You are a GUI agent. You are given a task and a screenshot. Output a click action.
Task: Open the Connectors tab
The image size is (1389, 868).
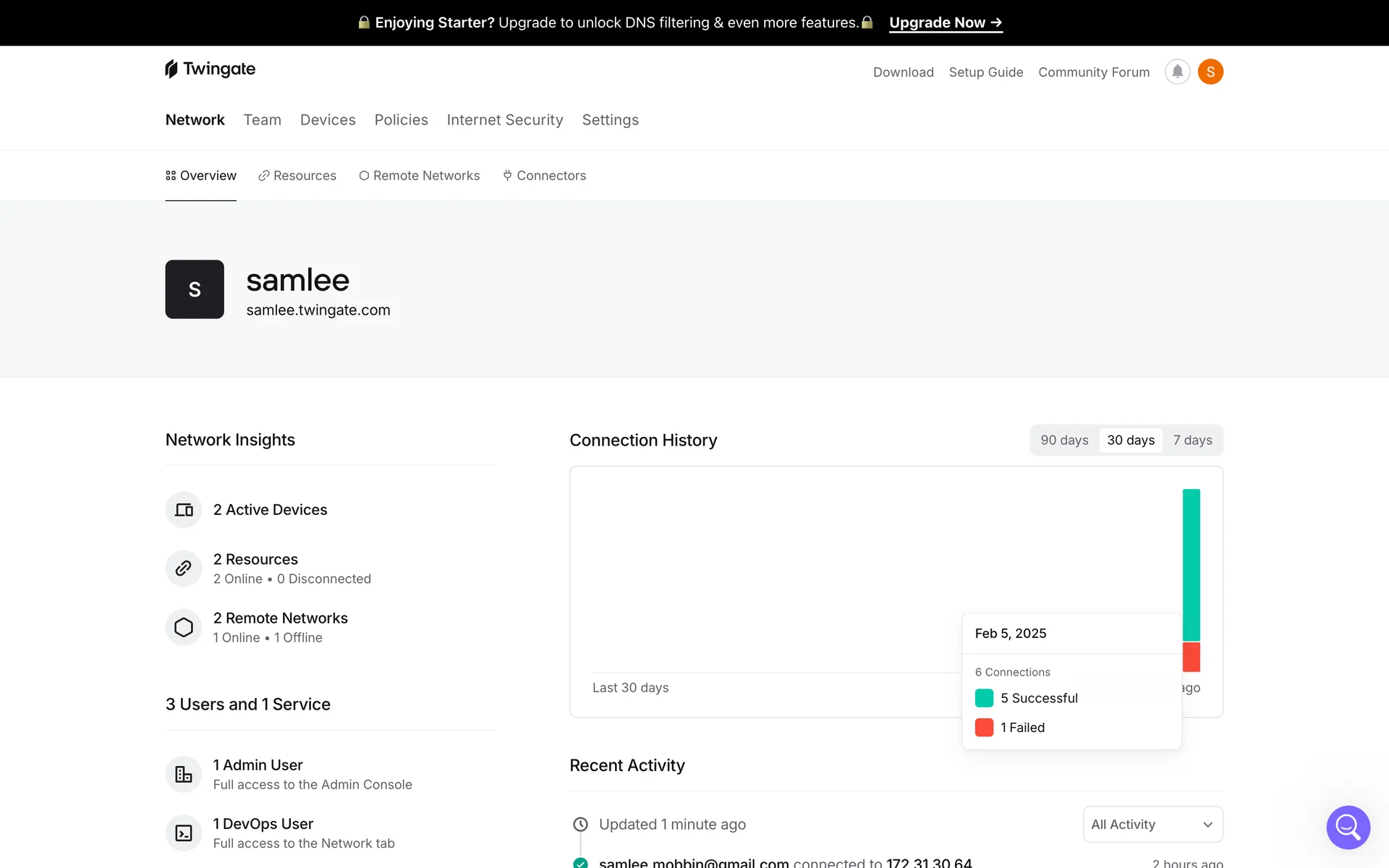pos(544,176)
